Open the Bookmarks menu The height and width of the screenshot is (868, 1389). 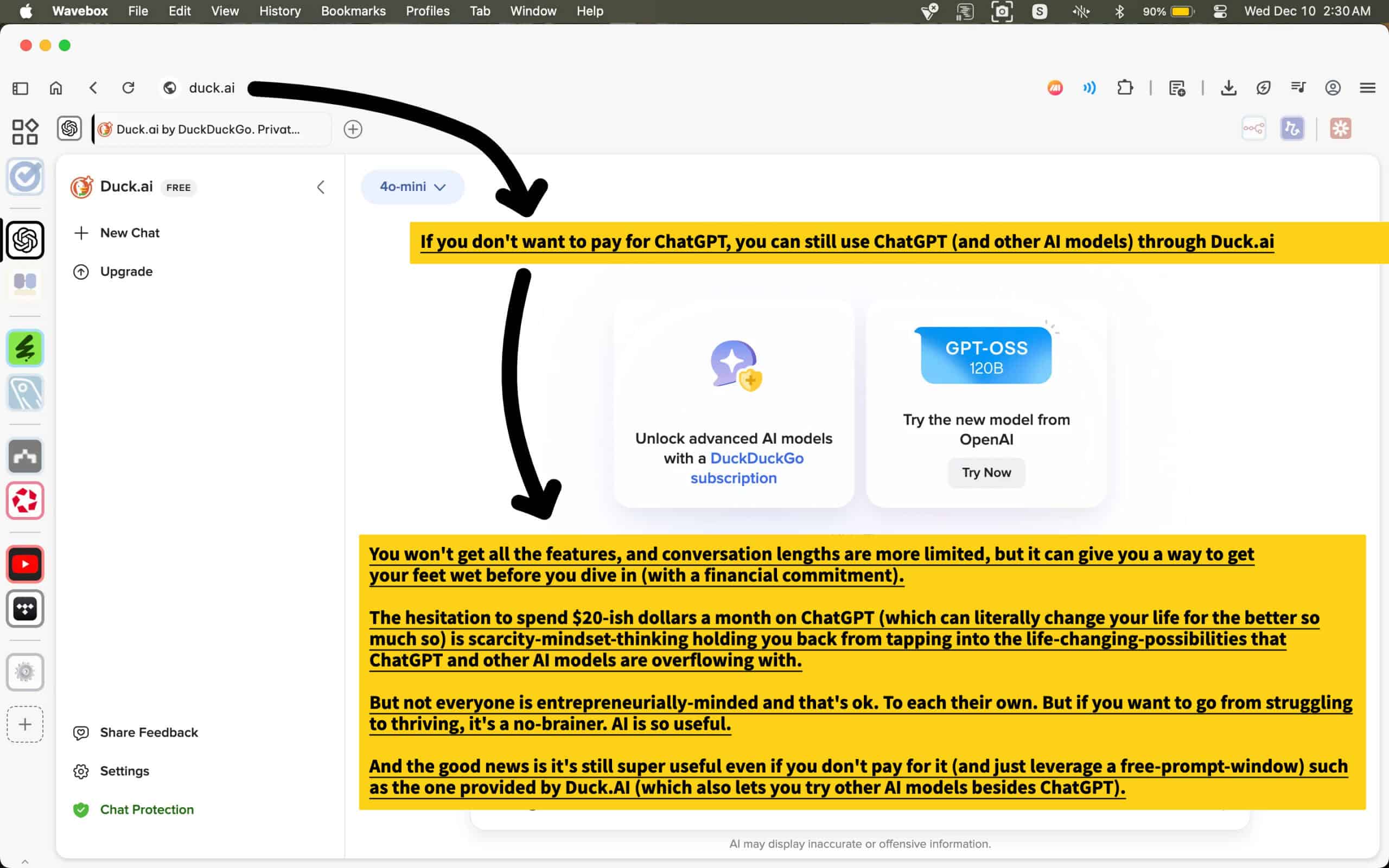tap(353, 11)
